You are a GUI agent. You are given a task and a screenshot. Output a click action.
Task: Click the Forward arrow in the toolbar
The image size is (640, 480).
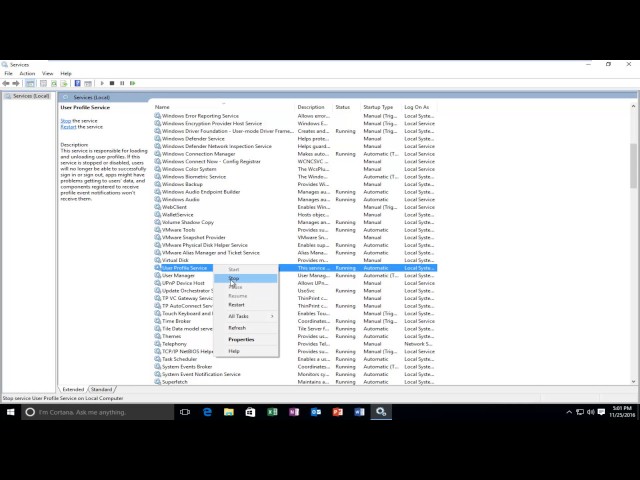coord(16,83)
